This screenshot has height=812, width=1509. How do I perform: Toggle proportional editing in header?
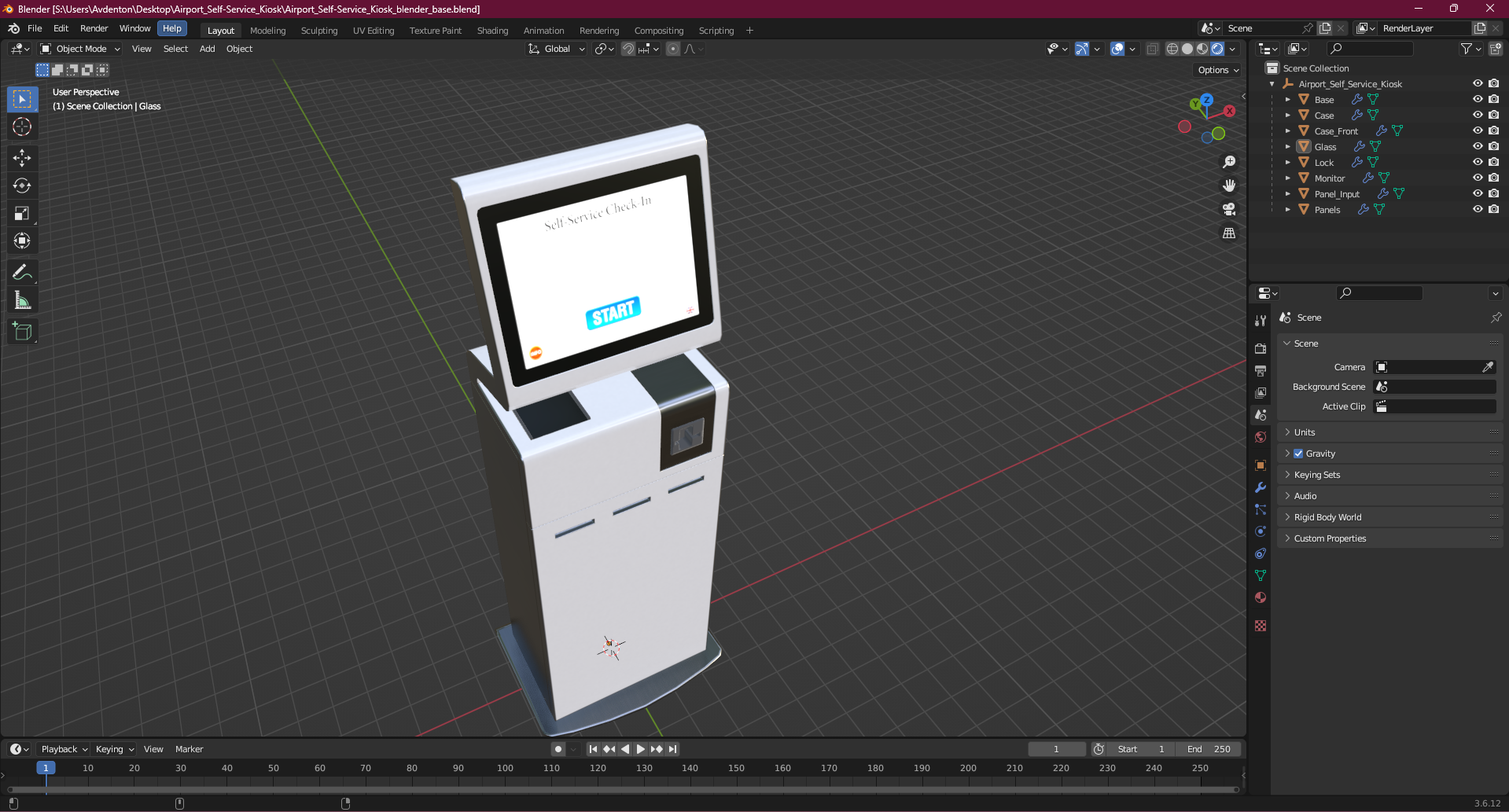[673, 49]
